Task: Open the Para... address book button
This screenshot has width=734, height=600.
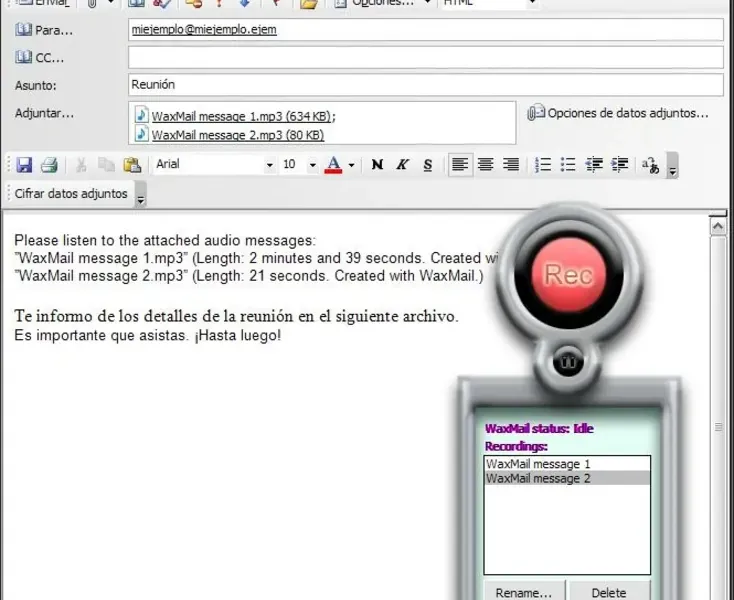Action: (44, 30)
